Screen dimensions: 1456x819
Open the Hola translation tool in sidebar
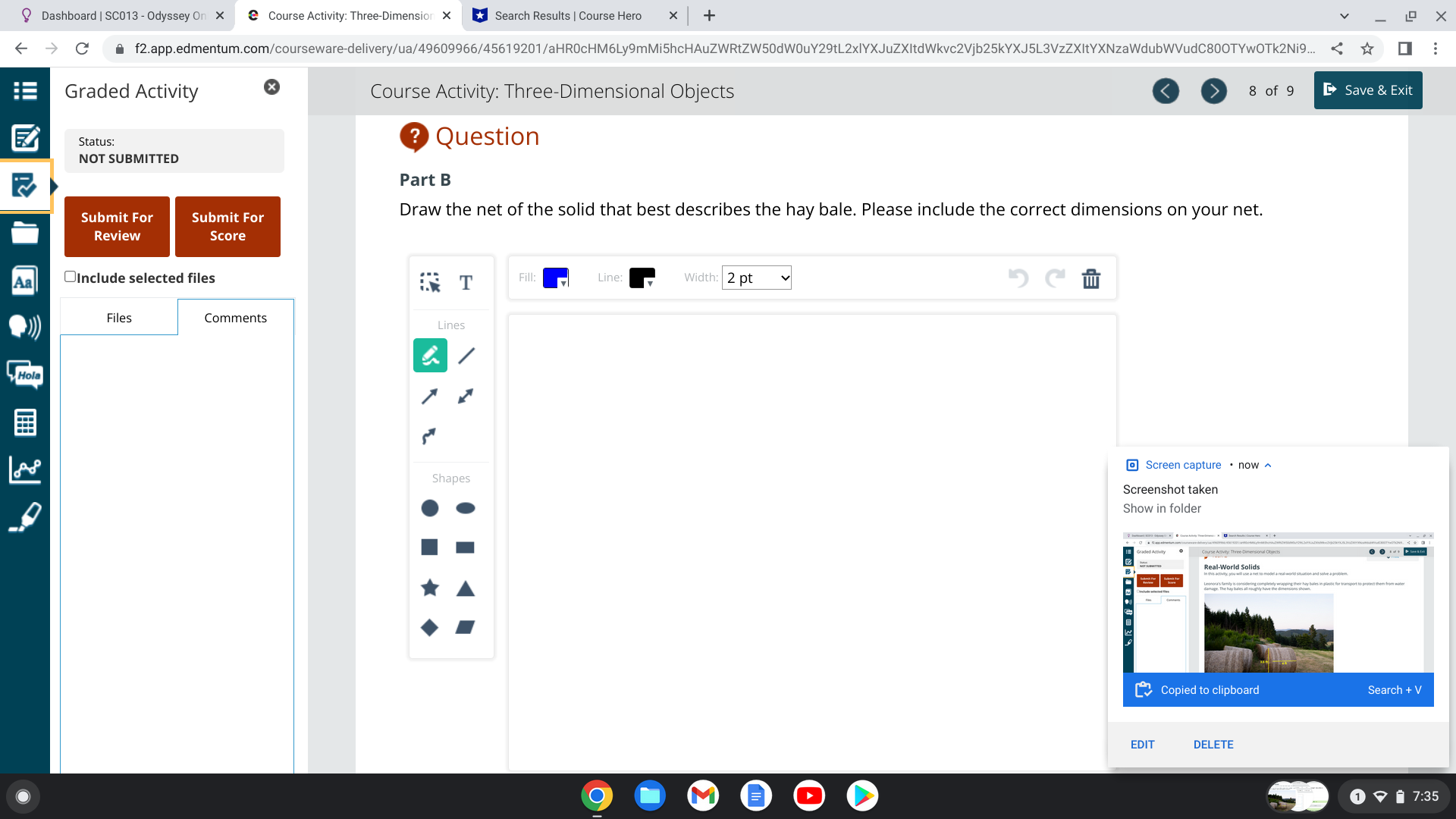(x=25, y=375)
